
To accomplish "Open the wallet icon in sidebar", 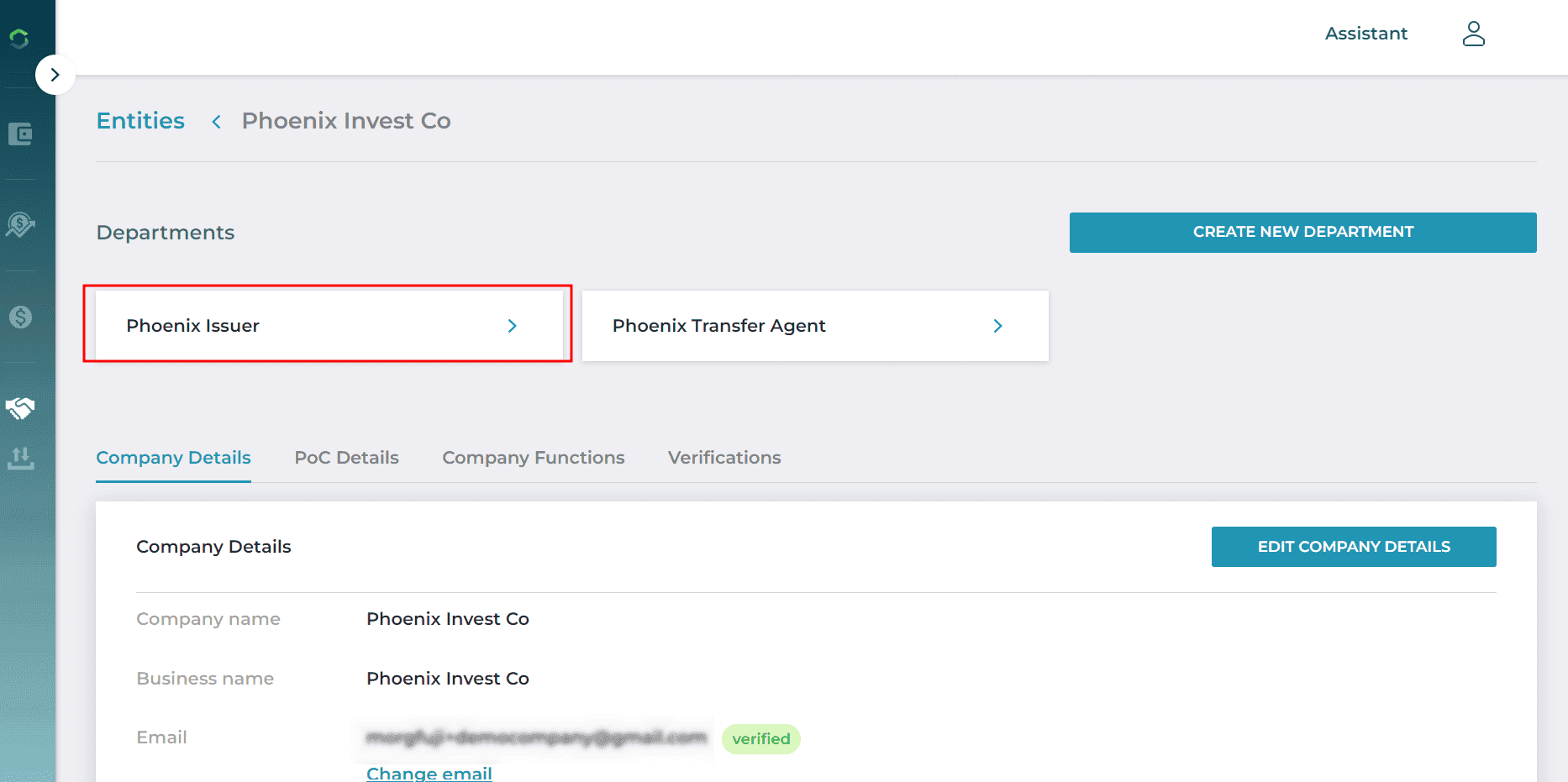I will click(20, 134).
